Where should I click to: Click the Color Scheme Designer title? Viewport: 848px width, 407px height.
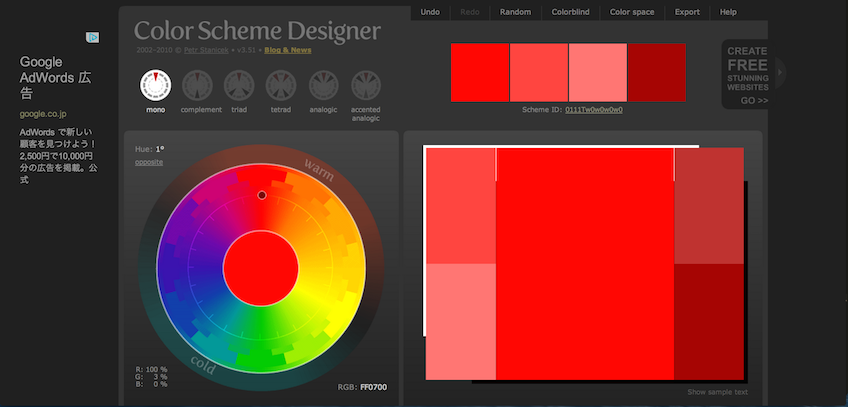click(257, 31)
